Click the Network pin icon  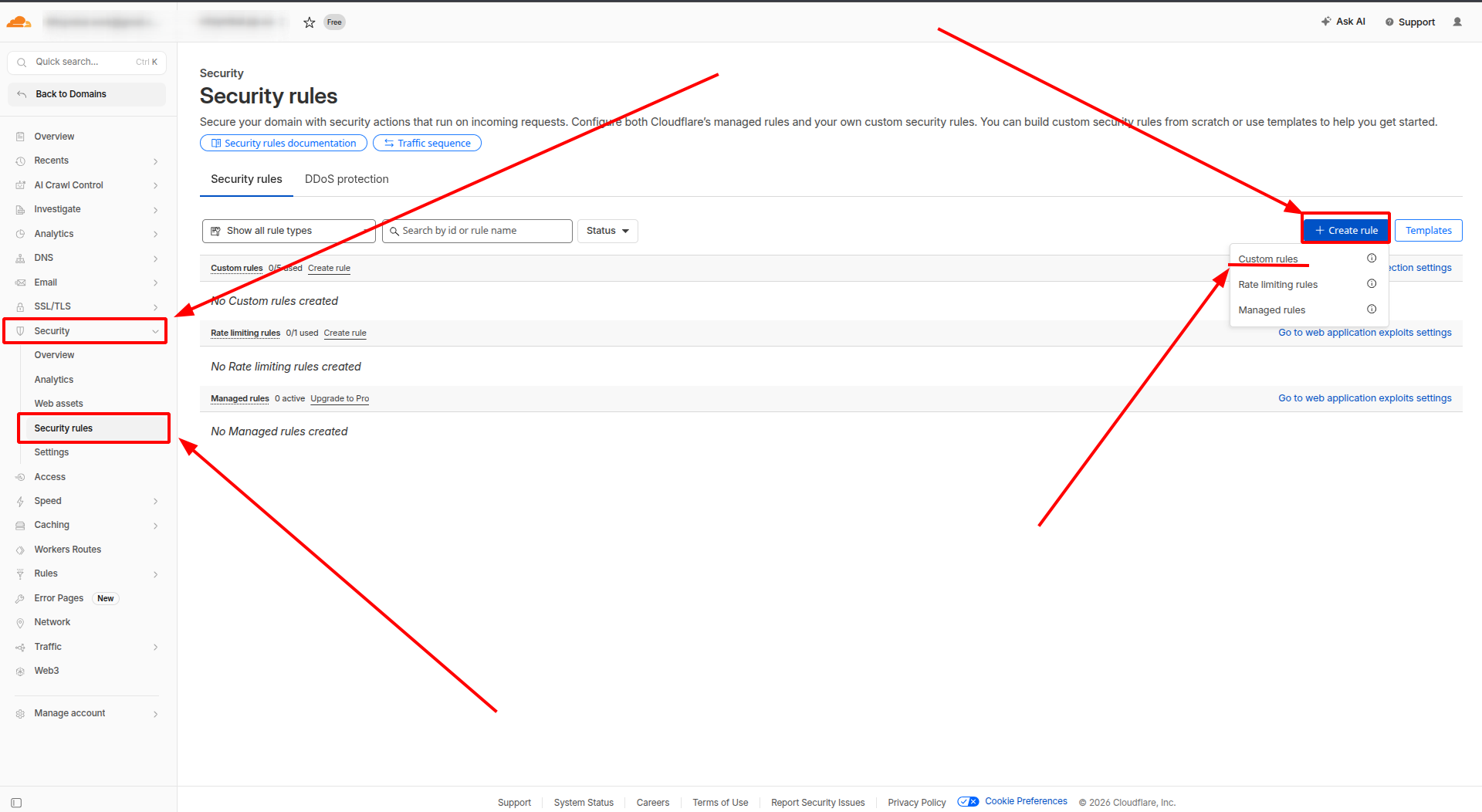pos(21,623)
